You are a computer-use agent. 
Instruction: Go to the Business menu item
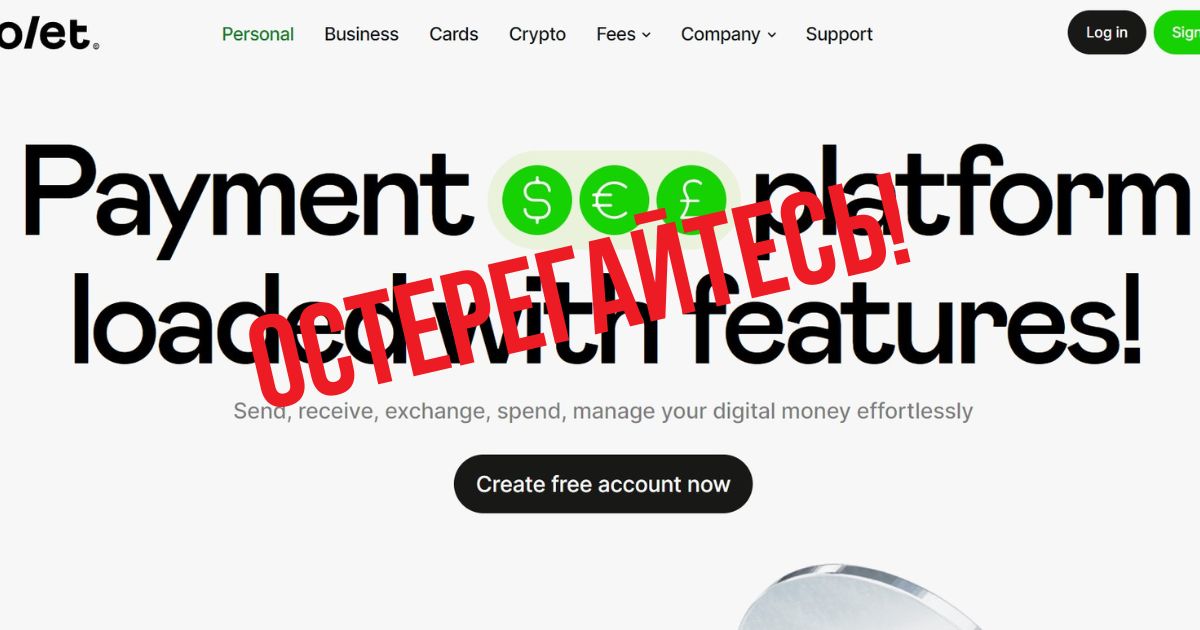click(x=361, y=34)
